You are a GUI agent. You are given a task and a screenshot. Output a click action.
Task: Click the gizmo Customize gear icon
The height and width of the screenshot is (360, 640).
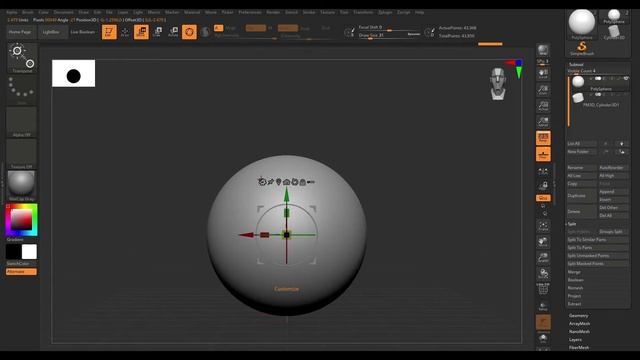(x=262, y=182)
